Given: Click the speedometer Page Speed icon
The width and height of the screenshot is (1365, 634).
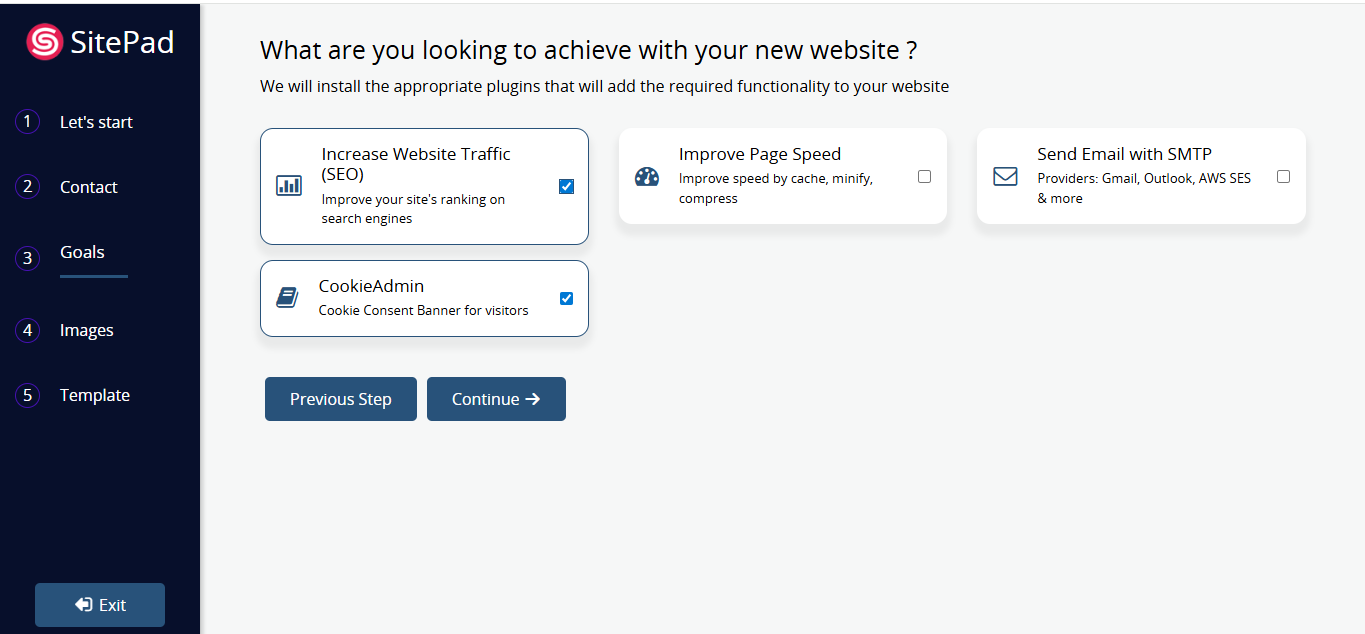Looking at the screenshot, I should click(647, 177).
